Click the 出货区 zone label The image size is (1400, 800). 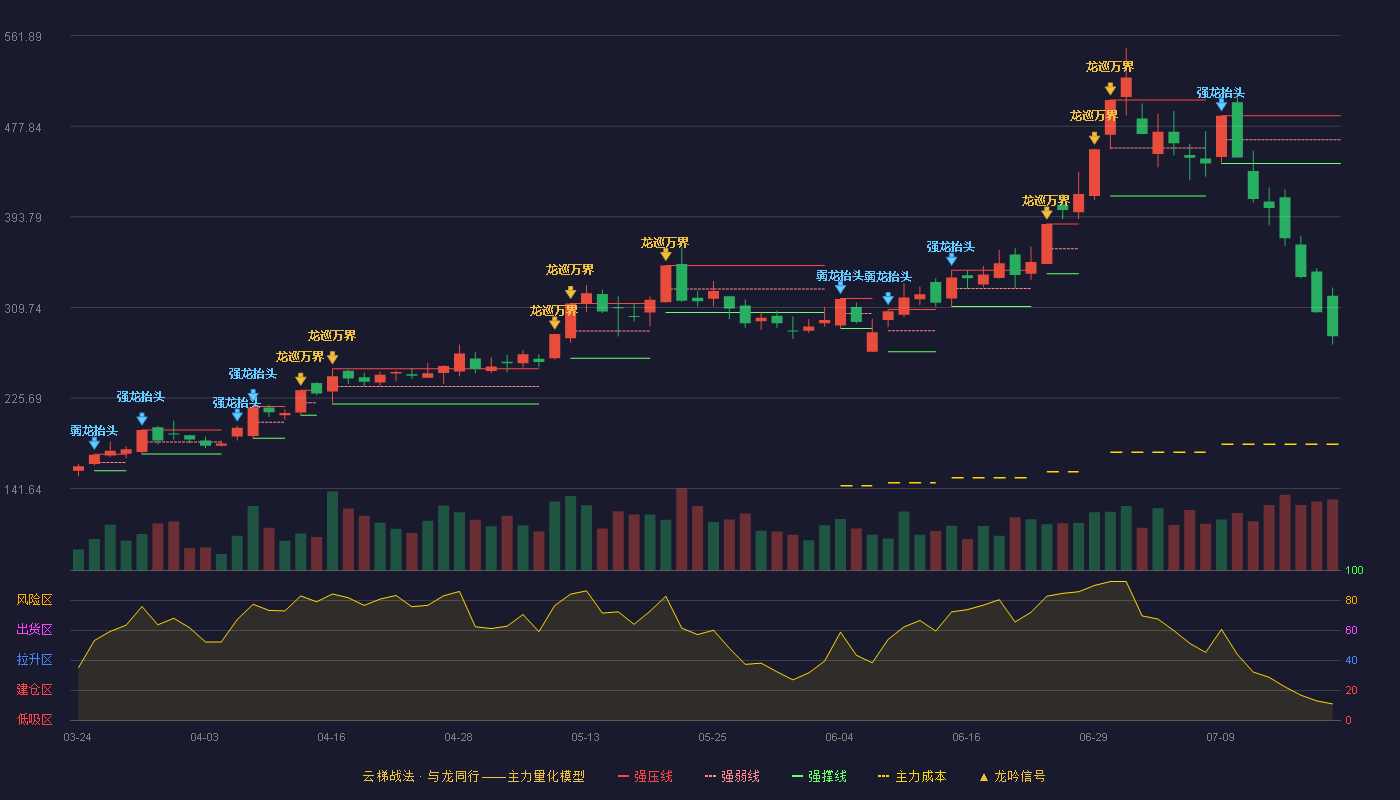(x=34, y=630)
